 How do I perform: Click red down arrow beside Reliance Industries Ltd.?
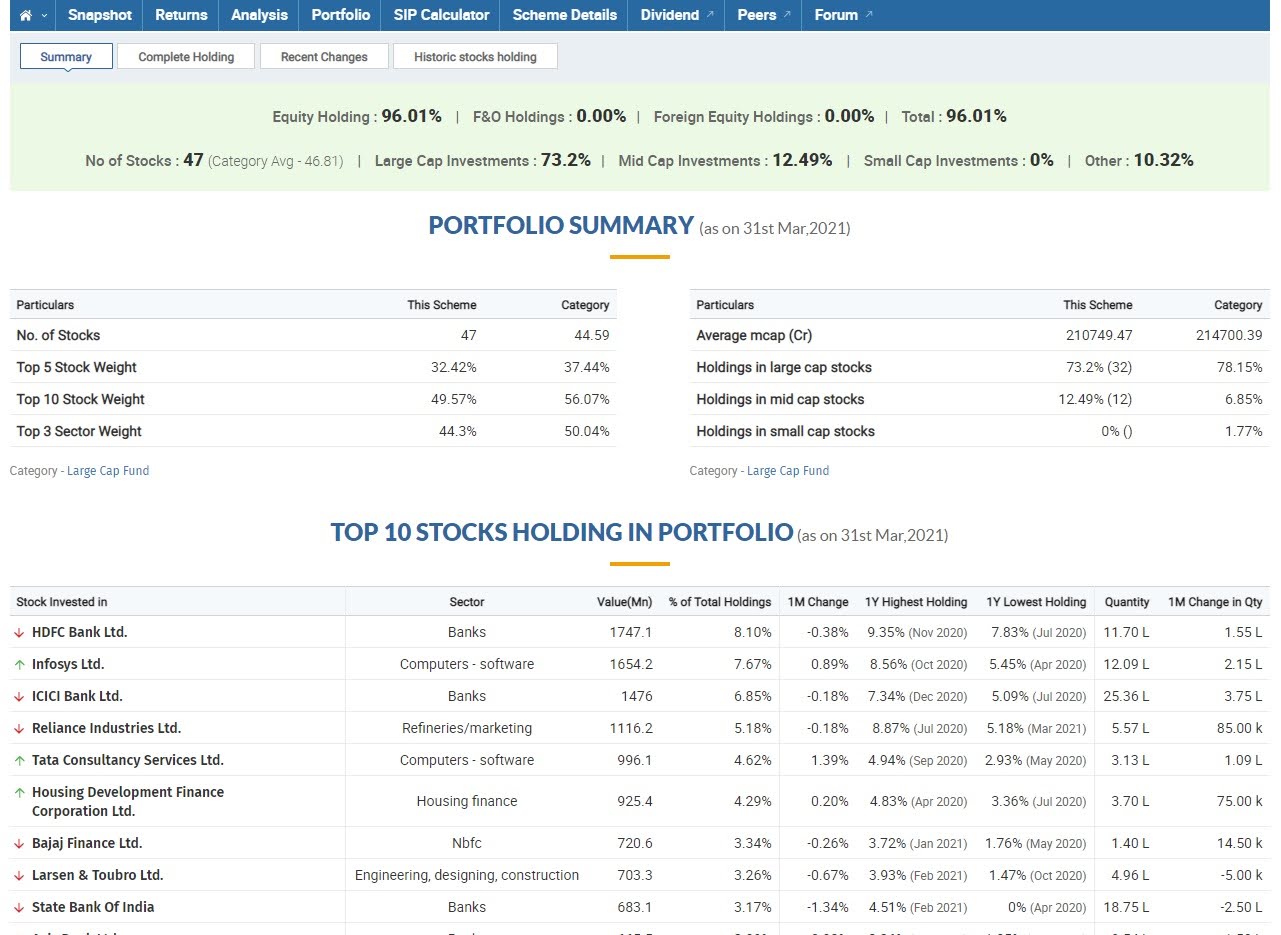point(20,729)
